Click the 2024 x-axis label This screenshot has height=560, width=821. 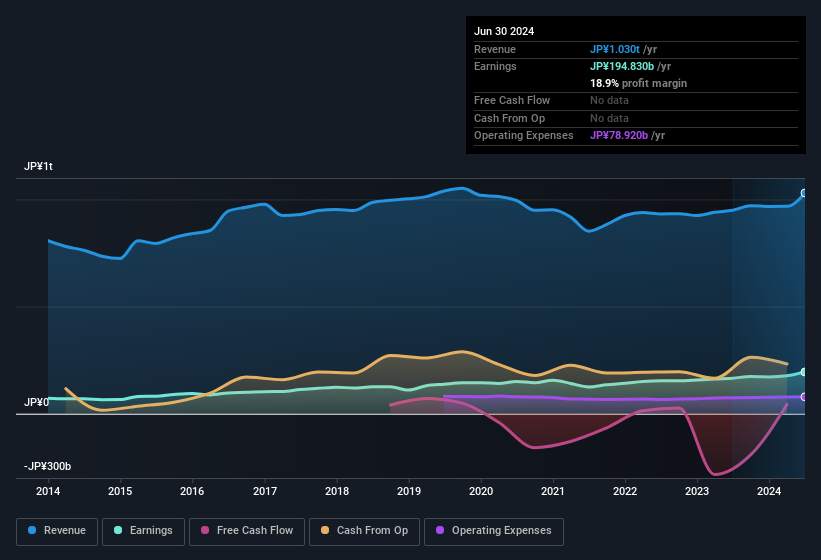[769, 491]
